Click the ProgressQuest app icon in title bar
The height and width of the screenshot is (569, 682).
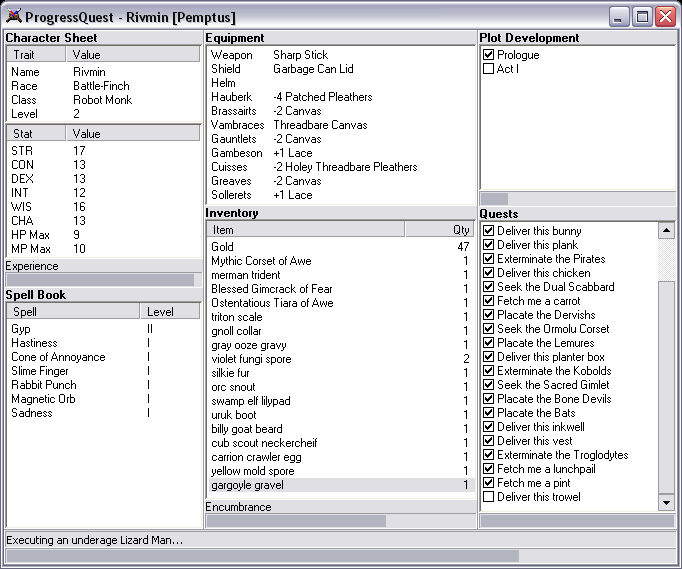click(13, 17)
